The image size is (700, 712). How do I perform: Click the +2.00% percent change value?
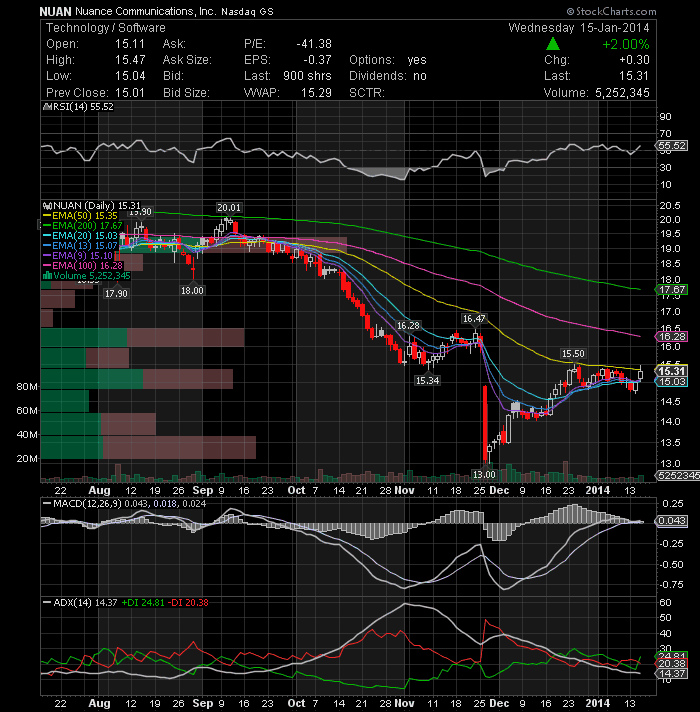[x=626, y=44]
